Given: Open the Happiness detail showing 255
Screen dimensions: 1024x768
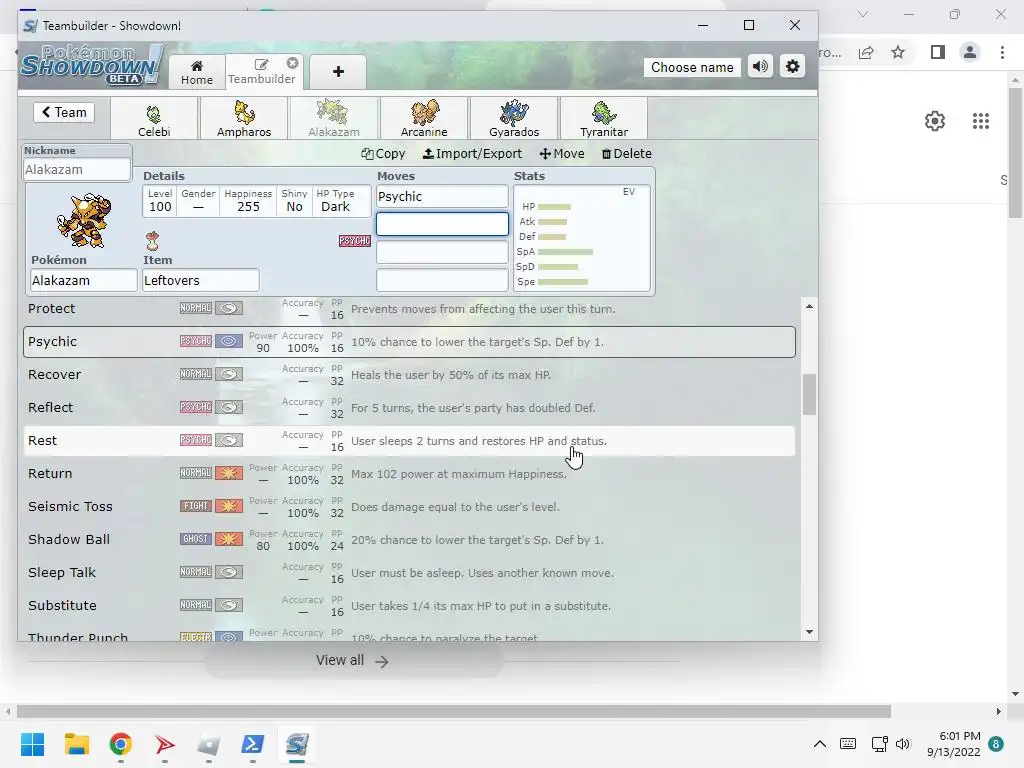Looking at the screenshot, I should pyautogui.click(x=248, y=201).
